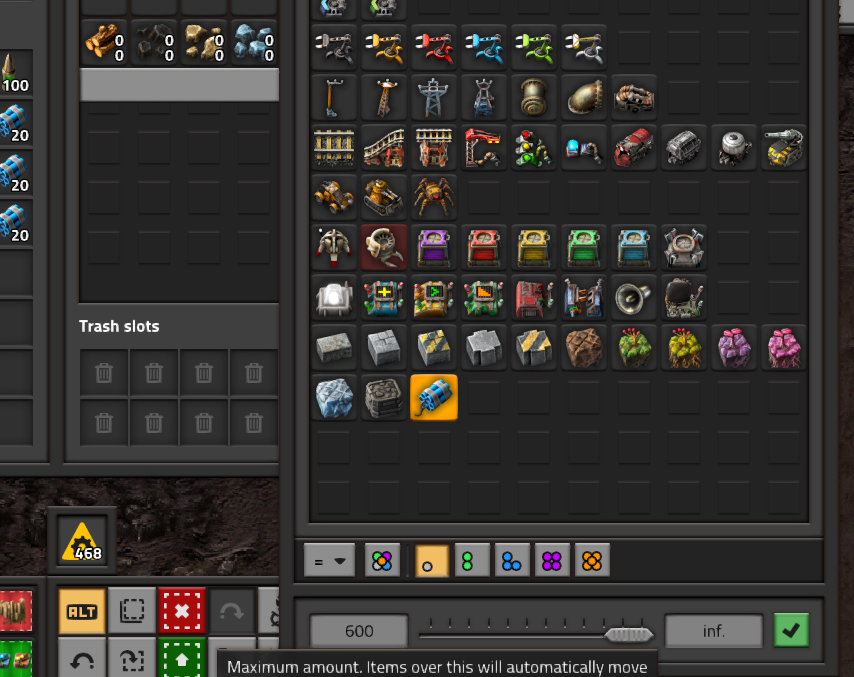The width and height of the screenshot is (854, 677).
Task: Choose the orange legendary quality
Action: [x=592, y=560]
